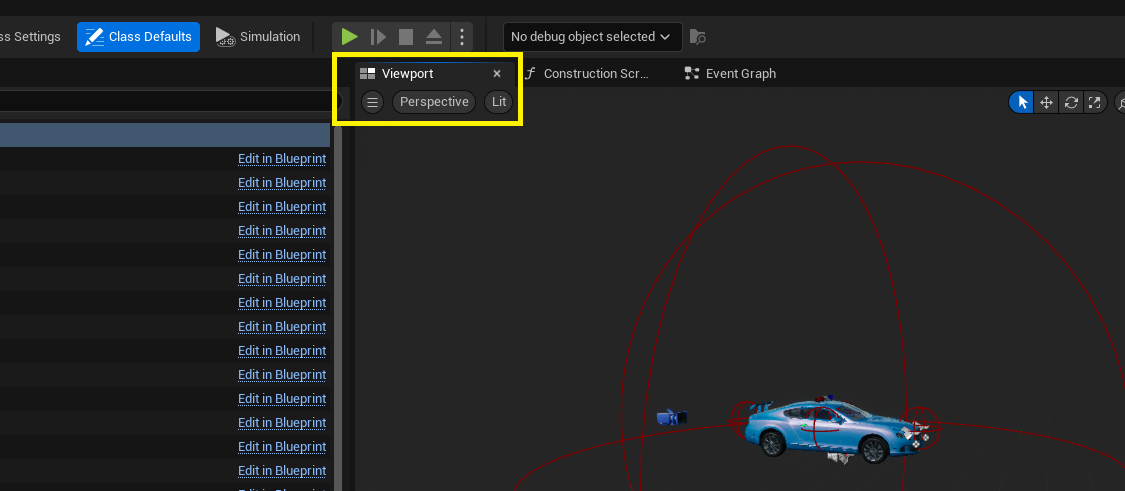This screenshot has height=491, width=1125.
Task: Close the Viewport tab
Action: tap(497, 73)
